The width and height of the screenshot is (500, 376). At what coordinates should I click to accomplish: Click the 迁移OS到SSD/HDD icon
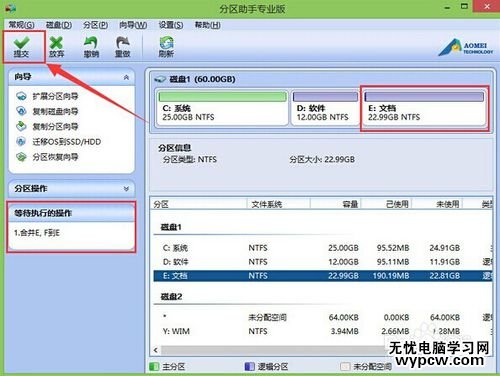(21, 142)
